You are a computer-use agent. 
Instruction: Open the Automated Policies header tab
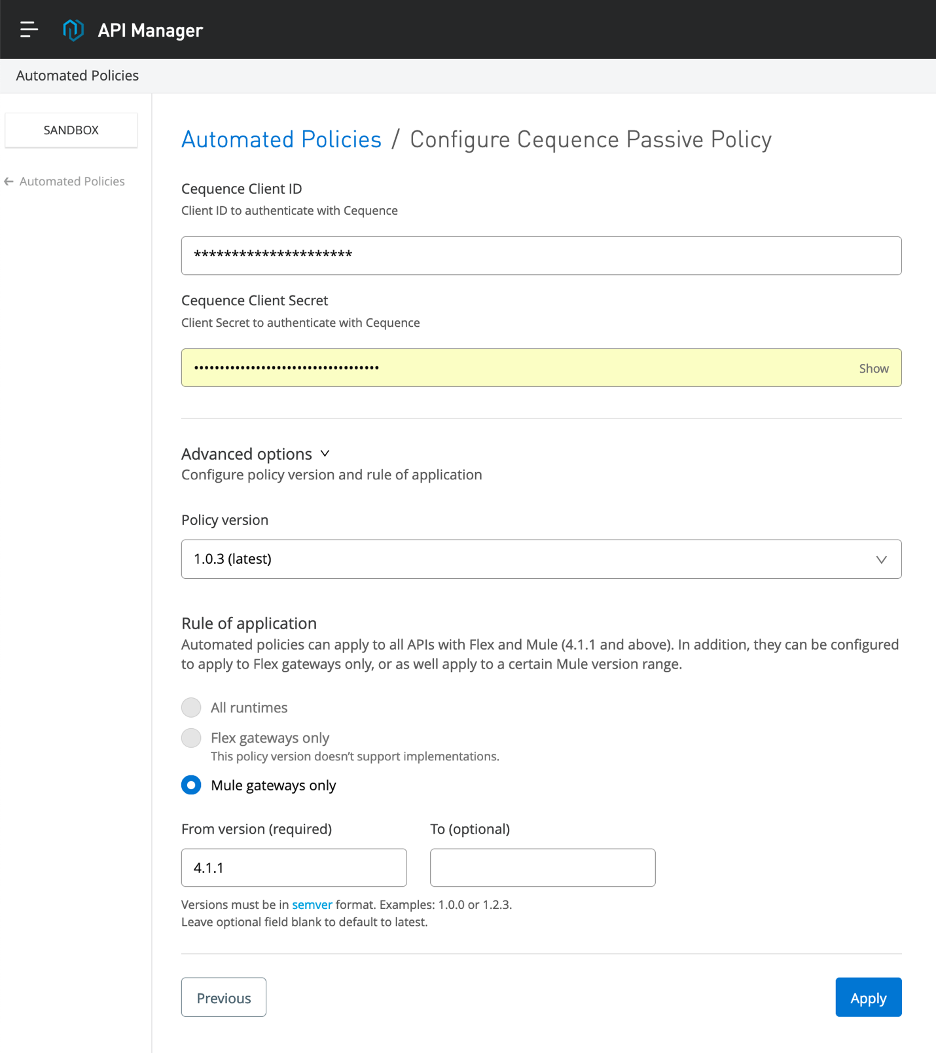tap(77, 75)
